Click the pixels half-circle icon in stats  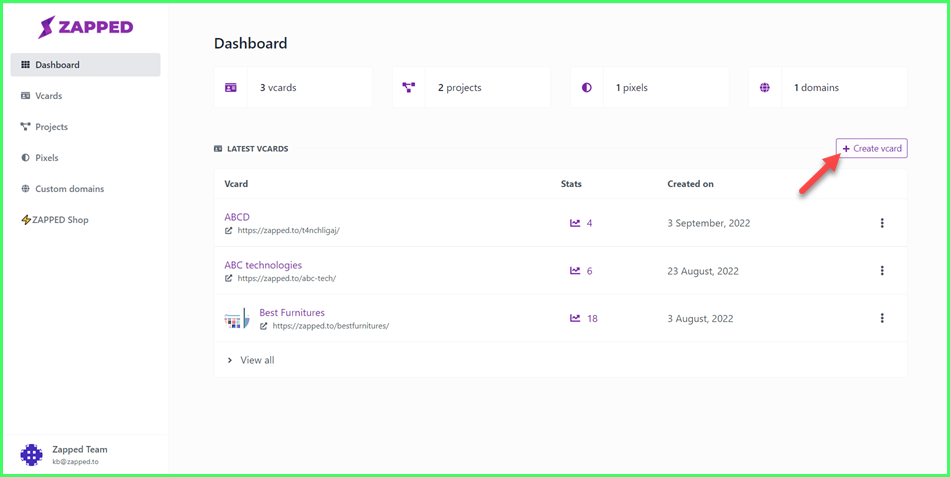click(x=586, y=88)
